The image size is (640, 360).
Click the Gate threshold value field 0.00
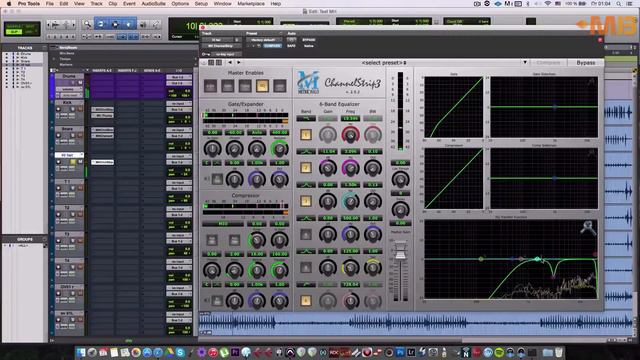pyautogui.click(x=212, y=132)
